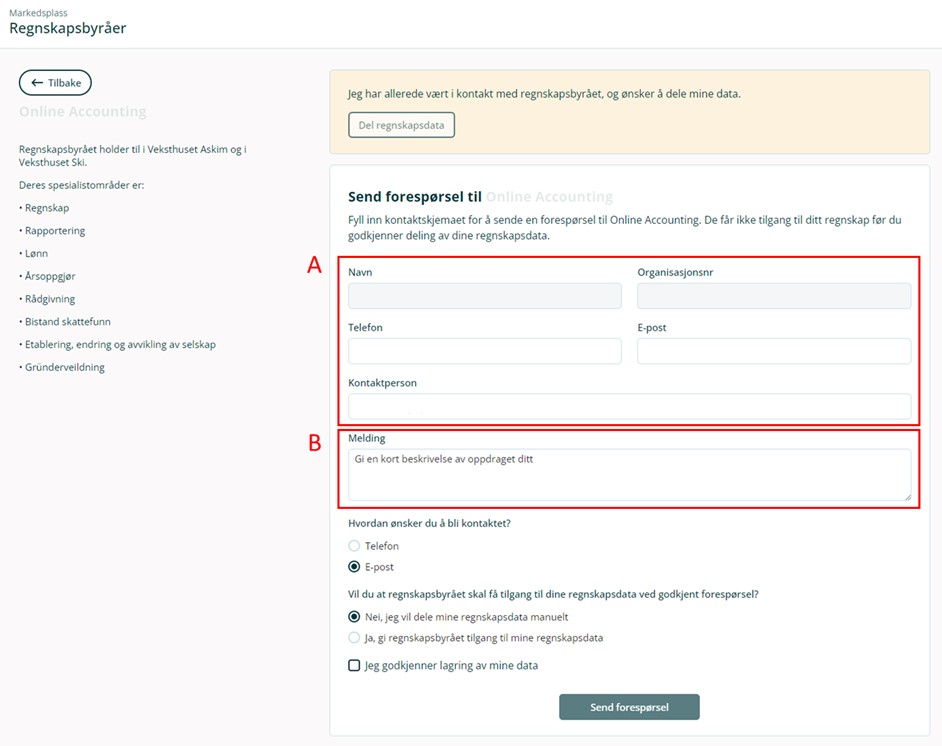Click the Telefon number input field
942x746 pixels.
click(x=485, y=351)
